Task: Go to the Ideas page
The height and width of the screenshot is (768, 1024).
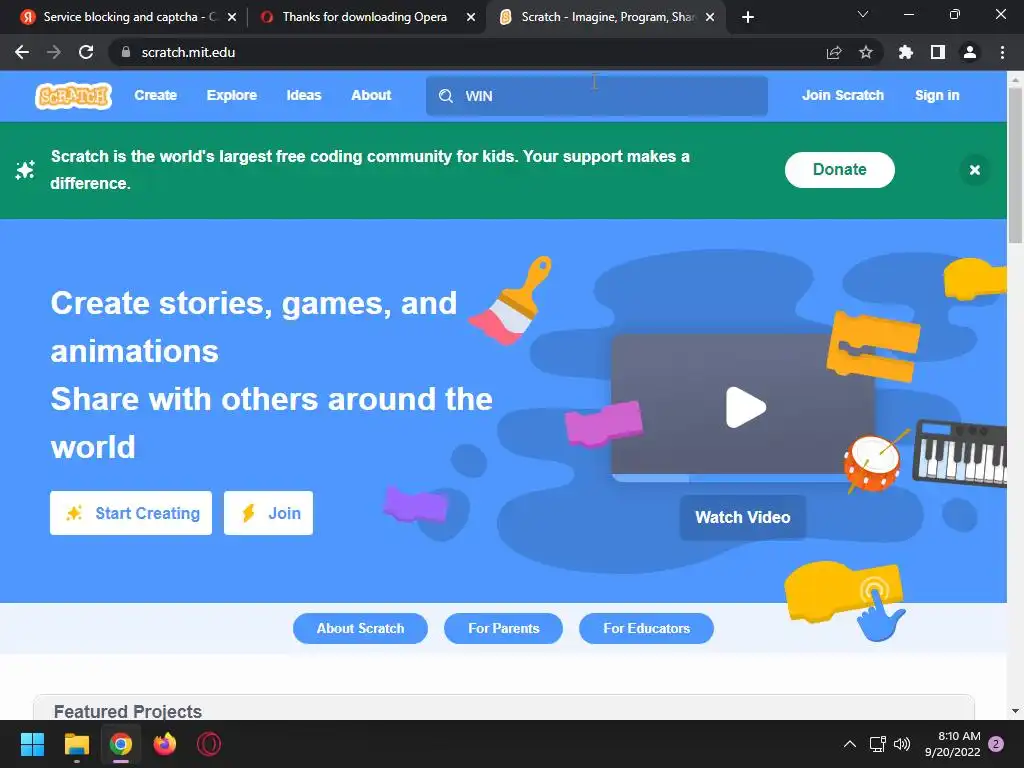Action: click(304, 95)
